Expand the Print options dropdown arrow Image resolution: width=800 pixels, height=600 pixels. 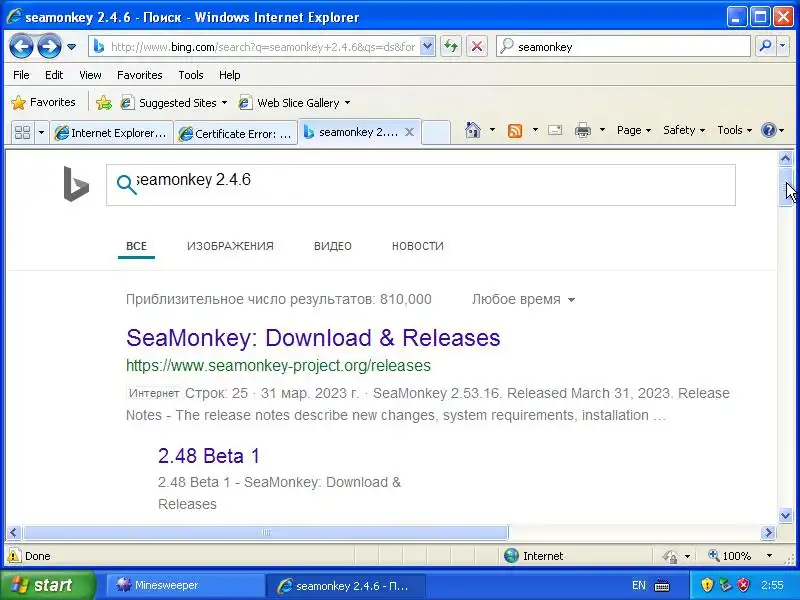click(x=602, y=130)
